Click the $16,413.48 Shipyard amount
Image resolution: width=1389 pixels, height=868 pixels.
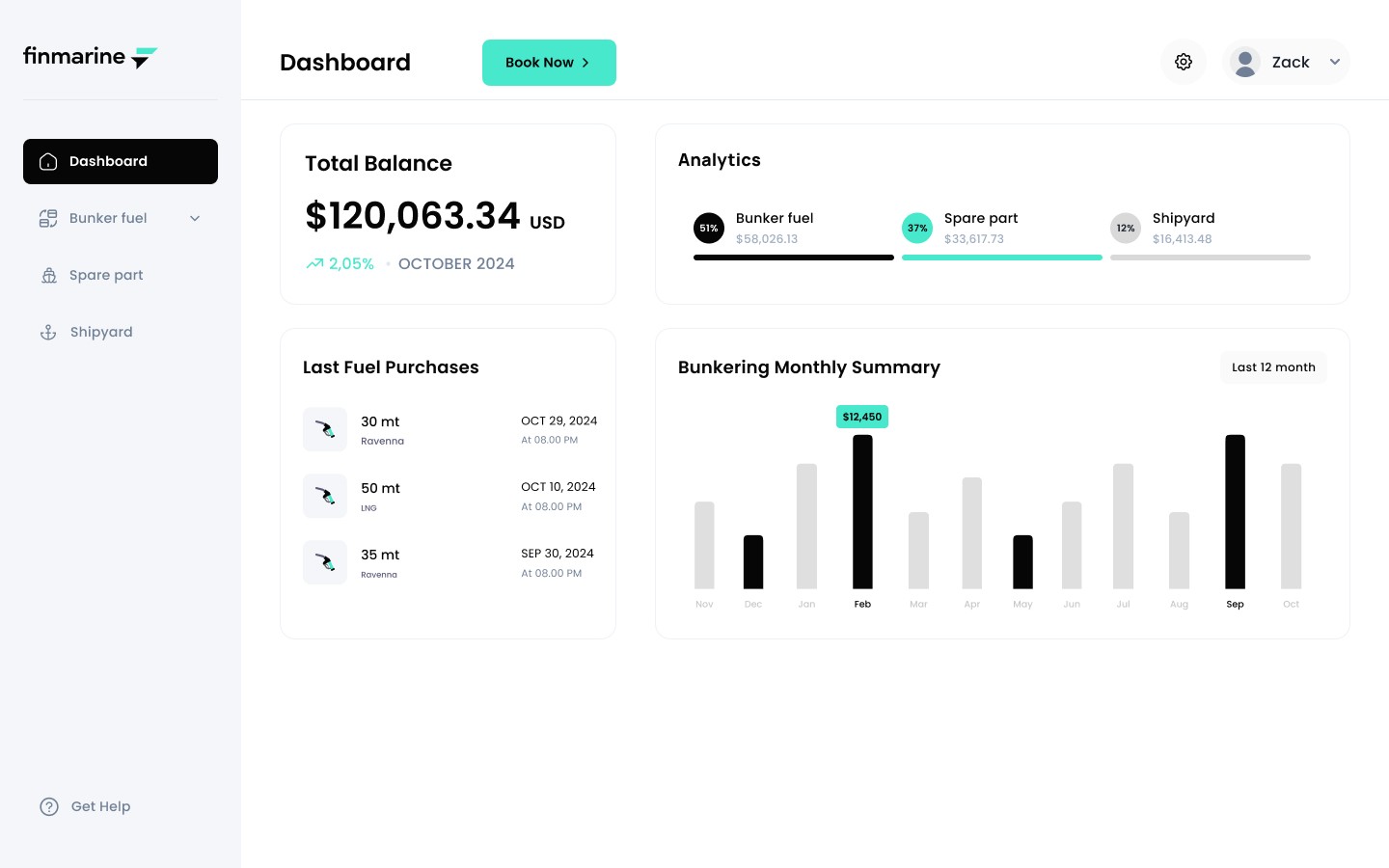1183,239
